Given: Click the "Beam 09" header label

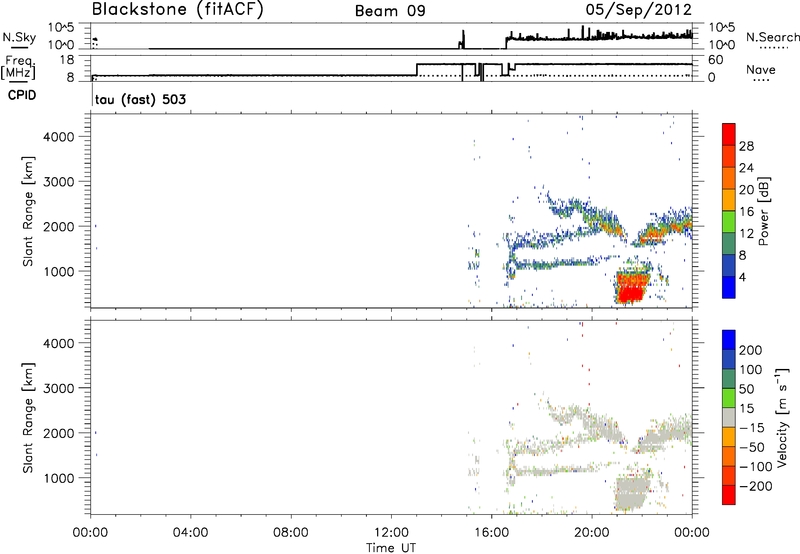Looking at the screenshot, I should (x=390, y=11).
